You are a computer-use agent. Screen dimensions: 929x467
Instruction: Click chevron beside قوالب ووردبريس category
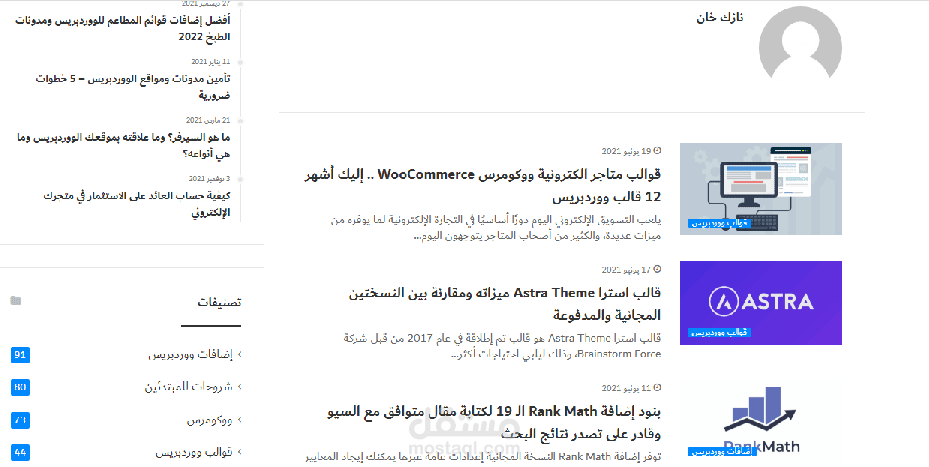239,452
